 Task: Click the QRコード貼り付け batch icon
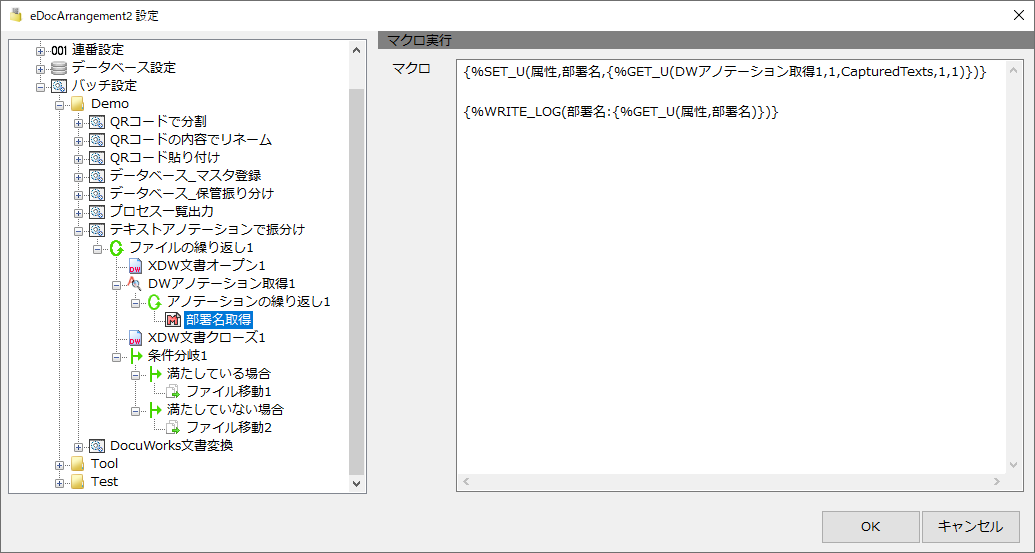click(97, 158)
